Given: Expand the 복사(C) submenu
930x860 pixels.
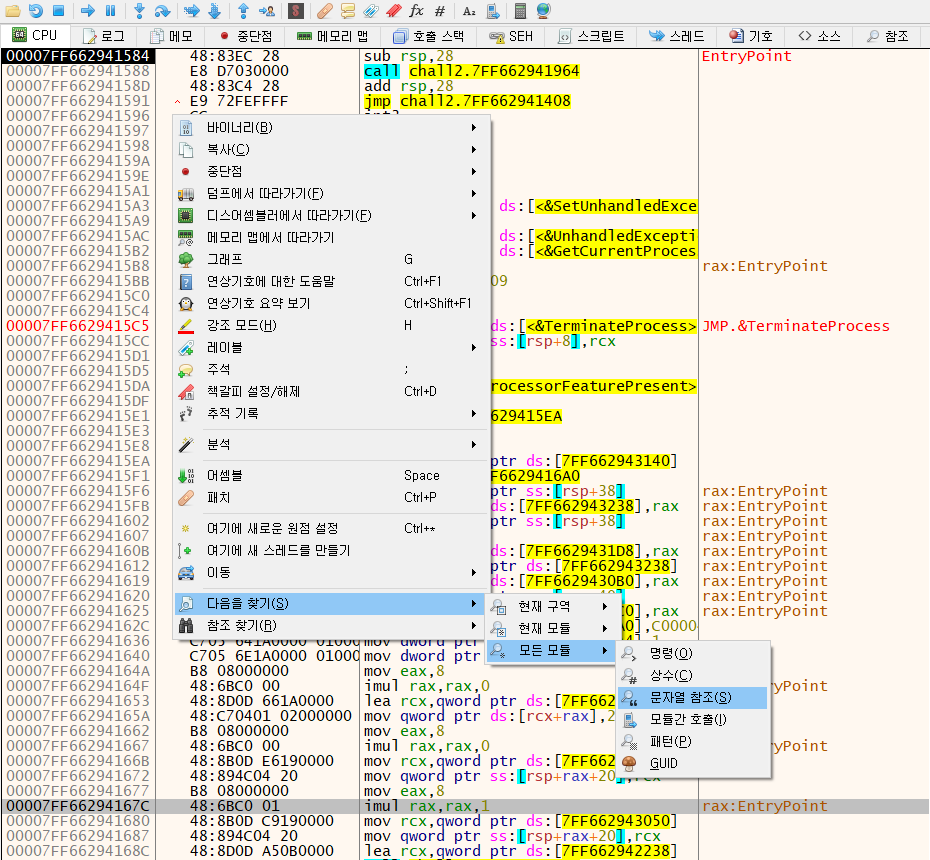Looking at the screenshot, I should [332, 149].
